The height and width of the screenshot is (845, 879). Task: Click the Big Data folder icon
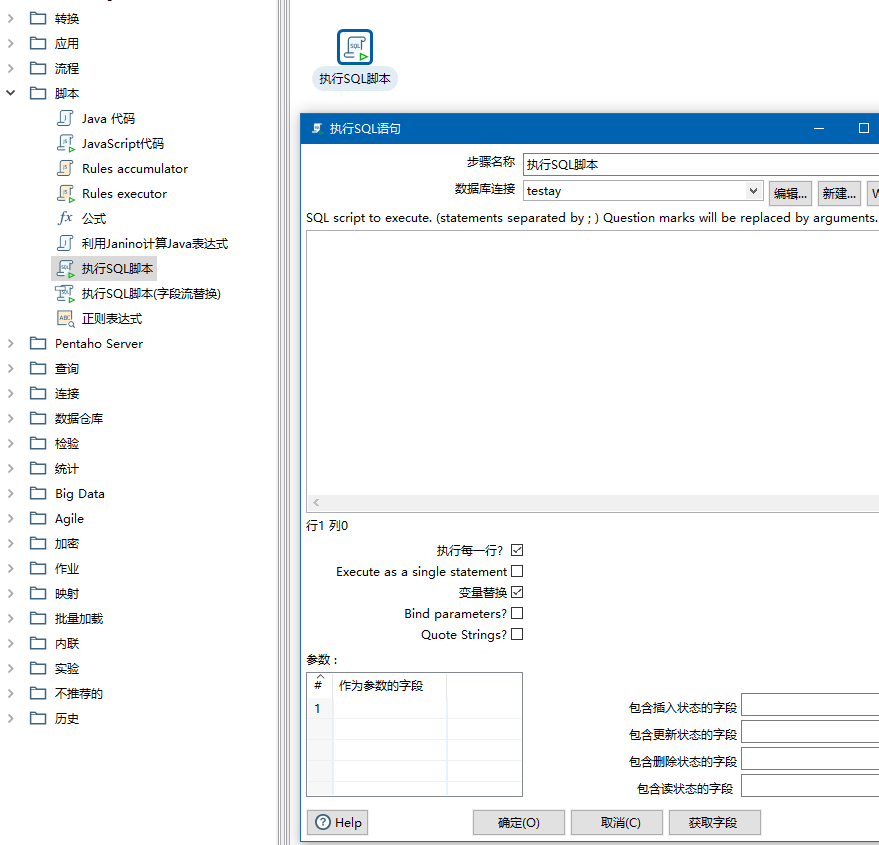[x=38, y=493]
